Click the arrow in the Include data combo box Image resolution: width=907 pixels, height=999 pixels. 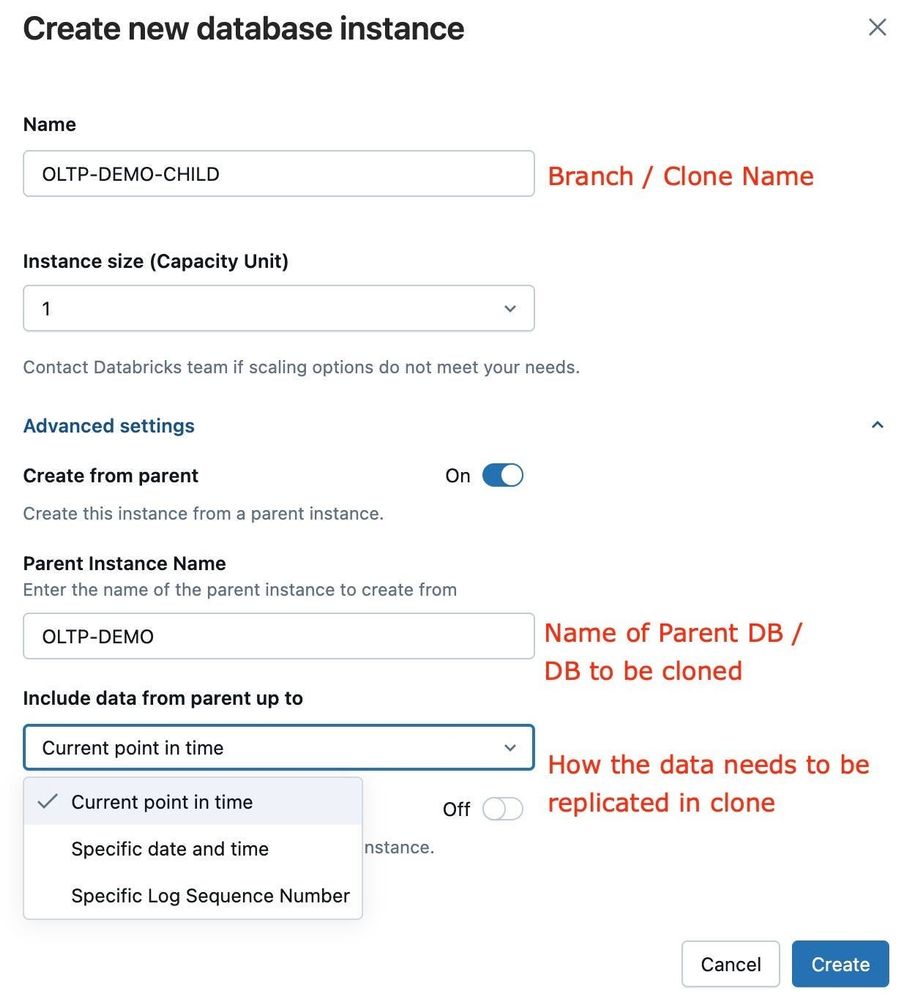point(510,748)
